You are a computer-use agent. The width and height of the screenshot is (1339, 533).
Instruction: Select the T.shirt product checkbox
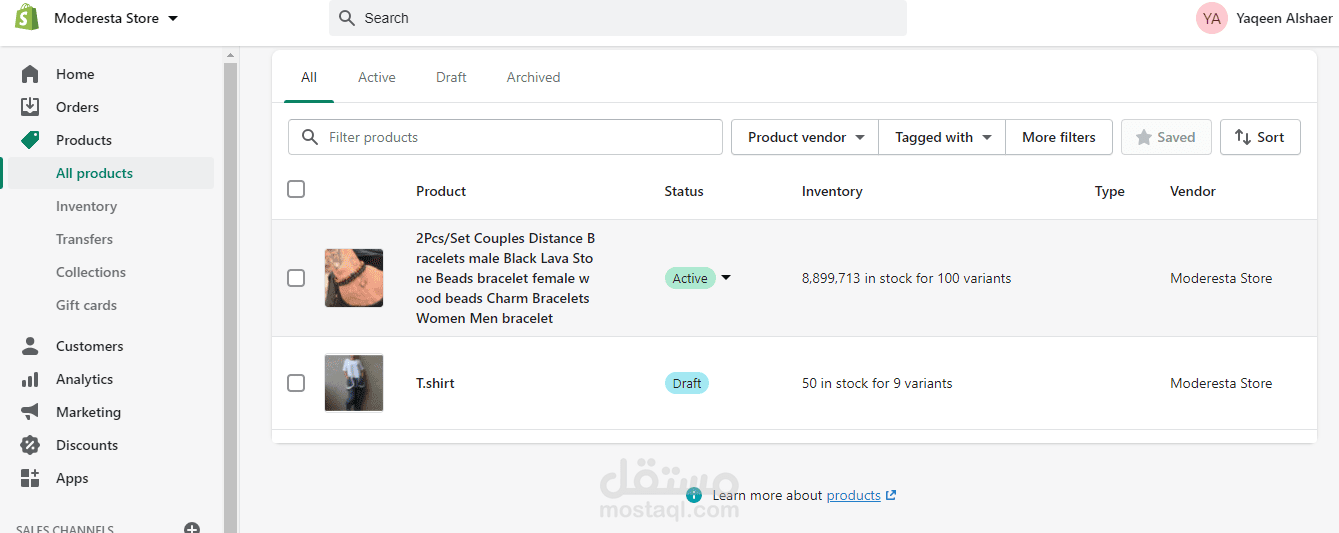pyautogui.click(x=296, y=383)
